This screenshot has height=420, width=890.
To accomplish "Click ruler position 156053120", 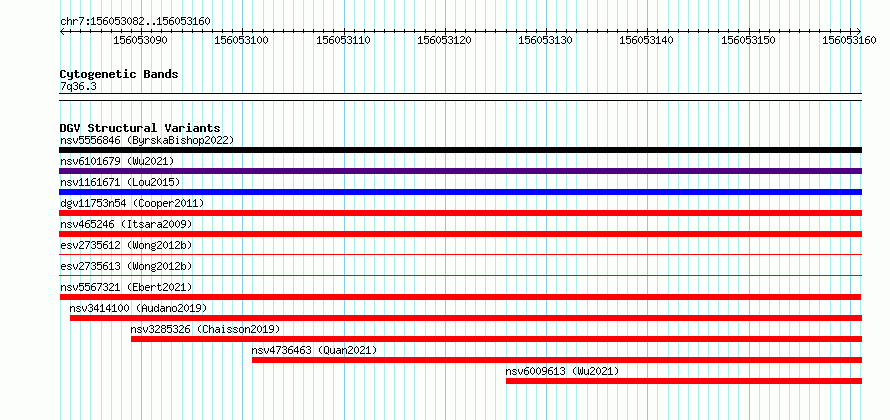I will [x=444, y=40].
